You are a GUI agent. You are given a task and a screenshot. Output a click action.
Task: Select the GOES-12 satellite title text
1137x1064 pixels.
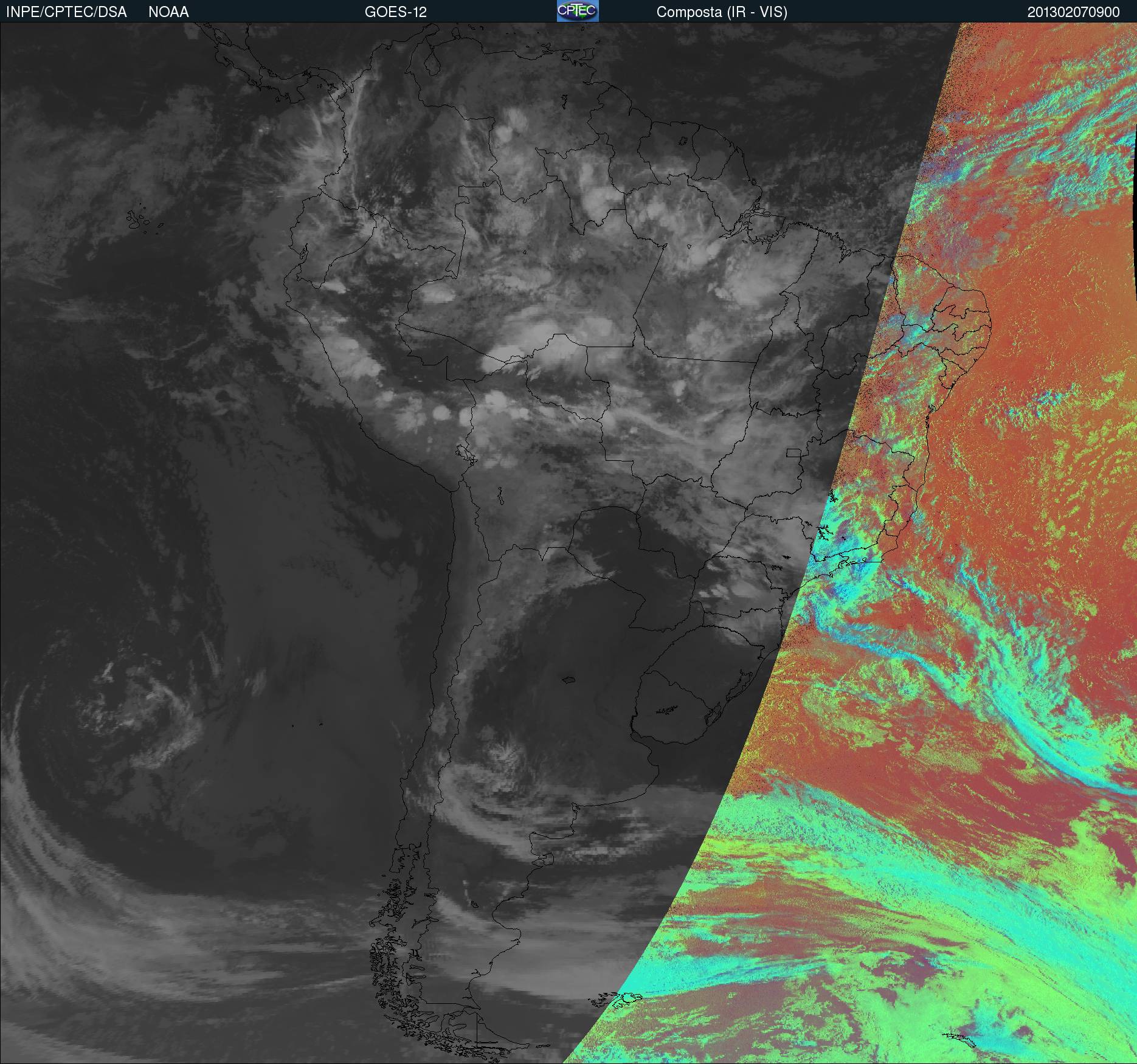[x=395, y=12]
